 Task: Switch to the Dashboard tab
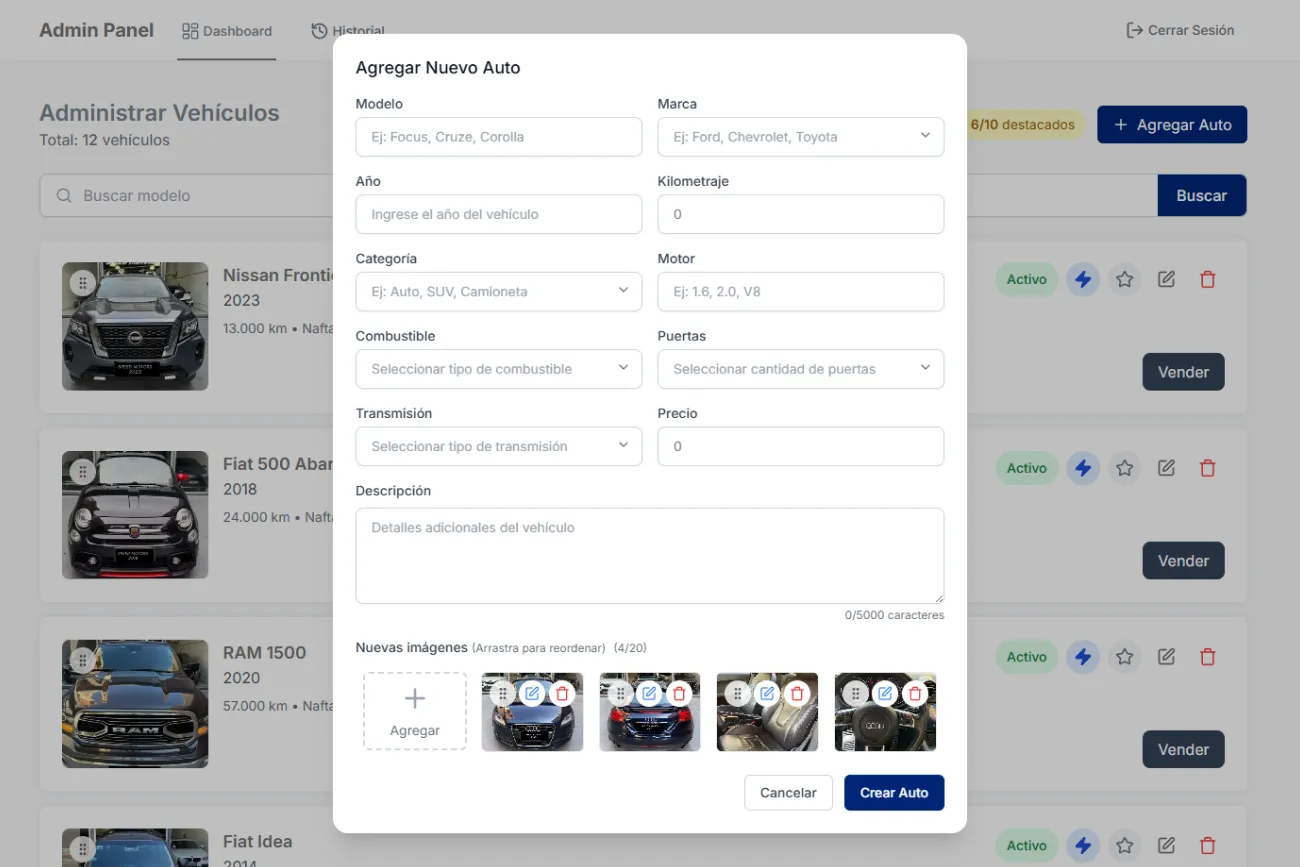coord(227,31)
